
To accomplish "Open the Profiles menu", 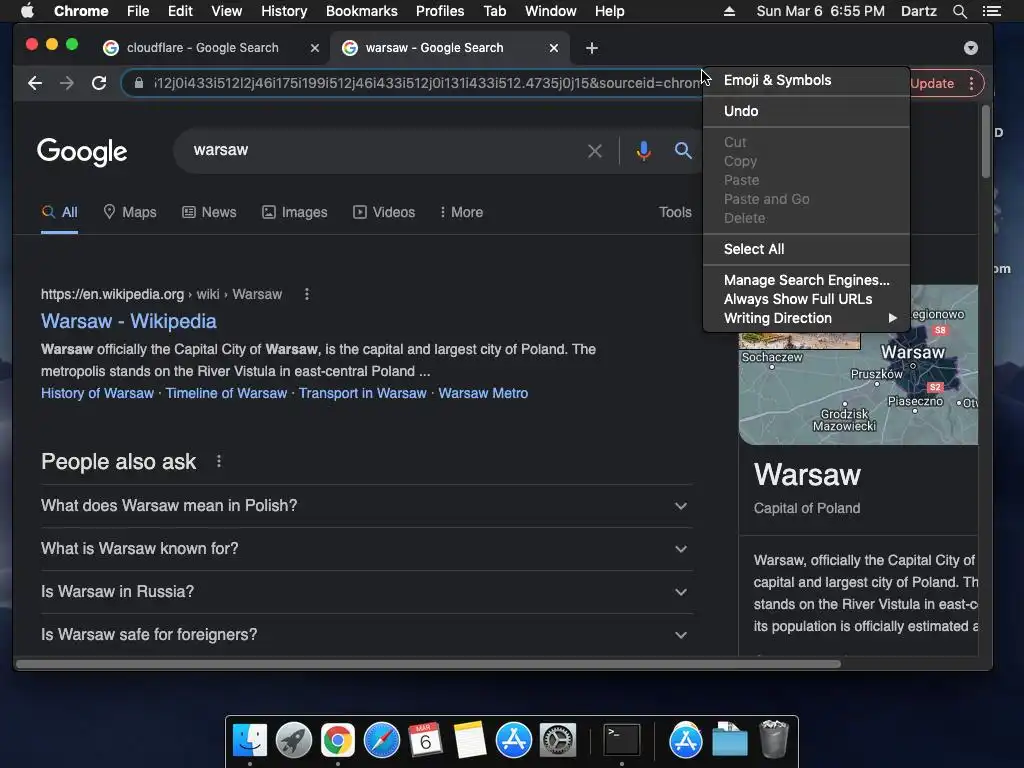I will click(x=440, y=11).
